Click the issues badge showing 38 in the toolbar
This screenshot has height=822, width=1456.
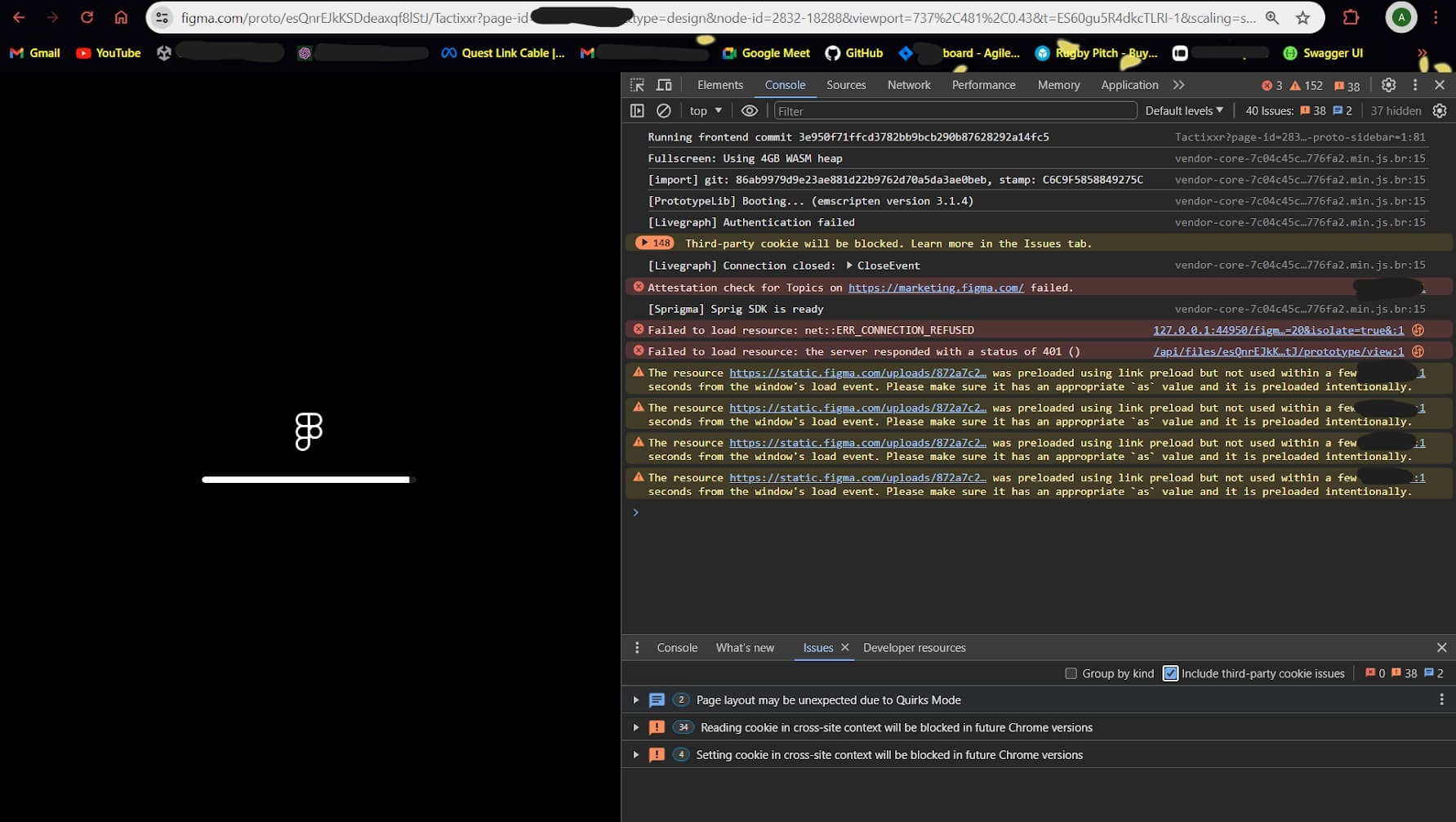[x=1347, y=86]
